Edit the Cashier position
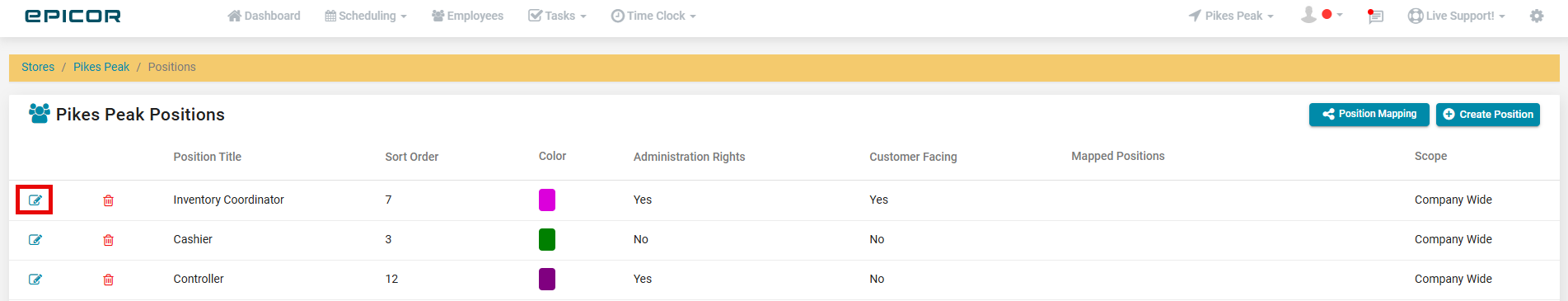The width and height of the screenshot is (1568, 301). coord(35,240)
